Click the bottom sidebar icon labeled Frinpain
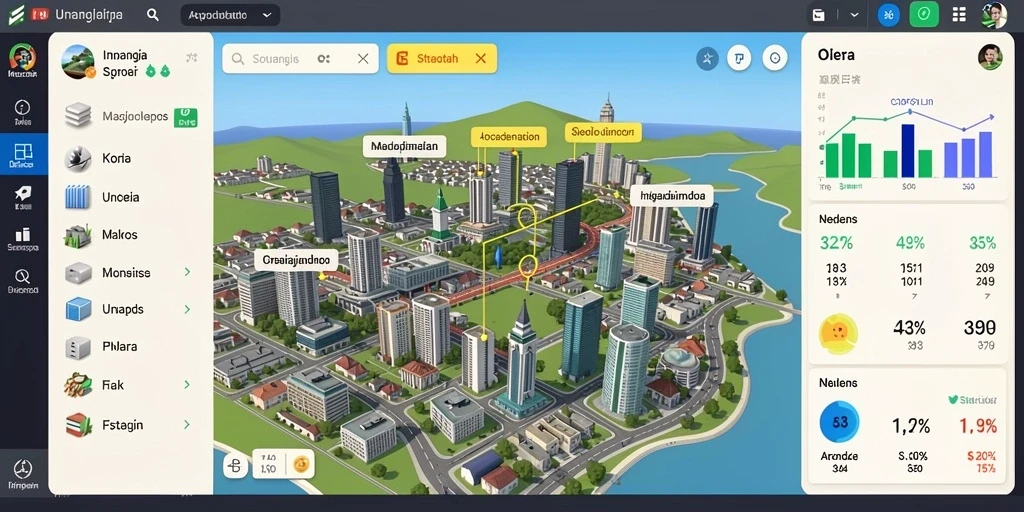The height and width of the screenshot is (512, 1024). pyautogui.click(x=24, y=473)
